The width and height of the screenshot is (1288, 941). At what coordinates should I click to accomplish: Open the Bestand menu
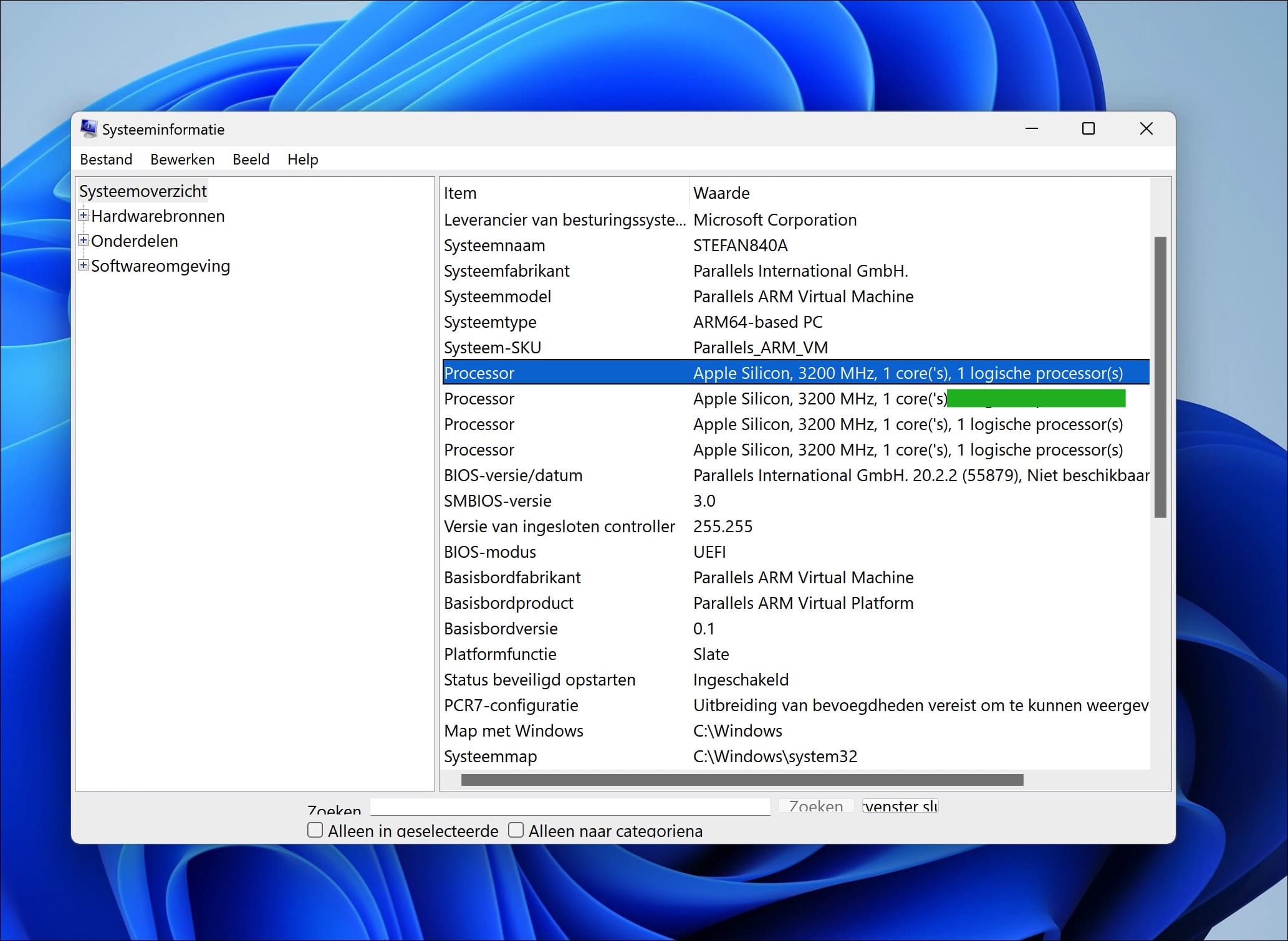click(x=106, y=160)
